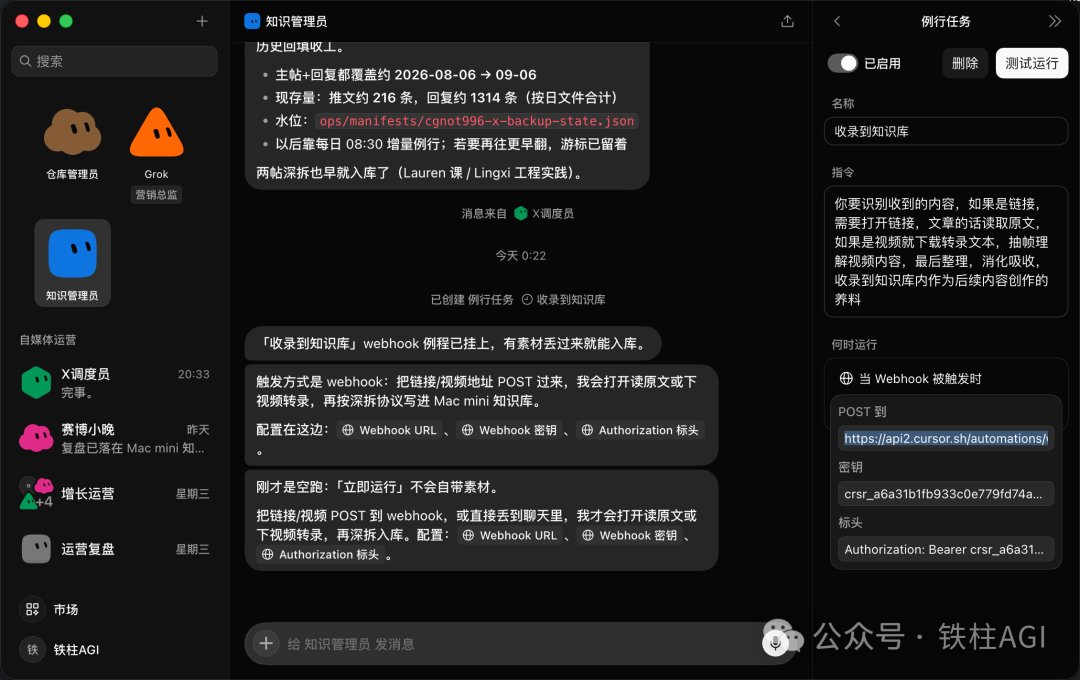This screenshot has height=680, width=1080.
Task: Click the 指令 instruction text area
Action: click(945, 251)
